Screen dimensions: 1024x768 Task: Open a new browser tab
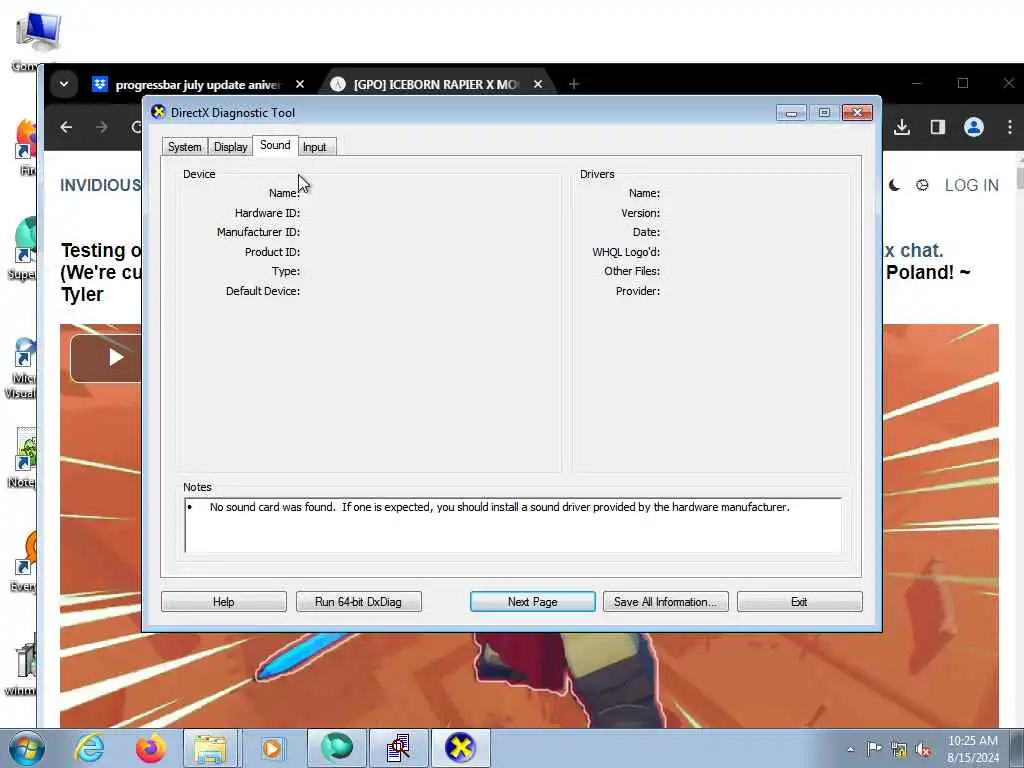click(573, 84)
